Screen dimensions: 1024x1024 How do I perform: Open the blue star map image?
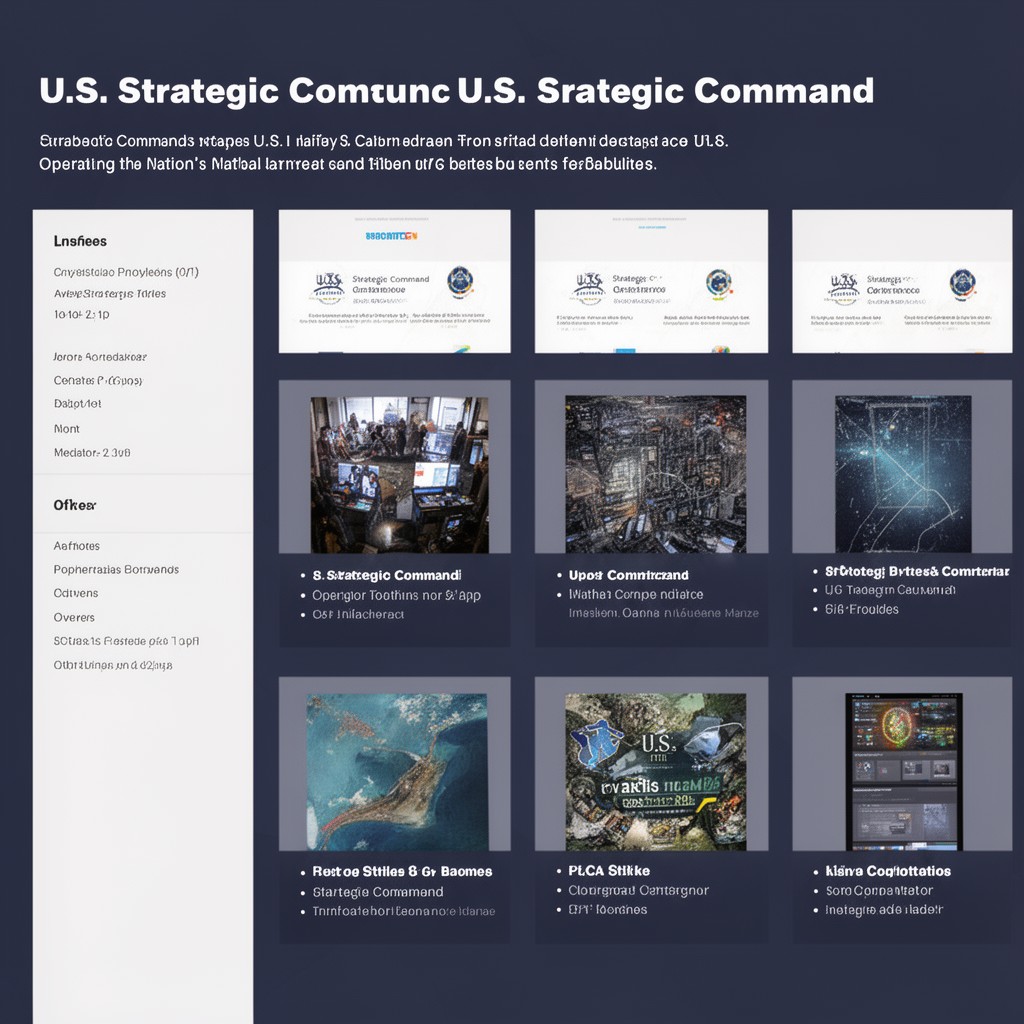click(x=903, y=474)
